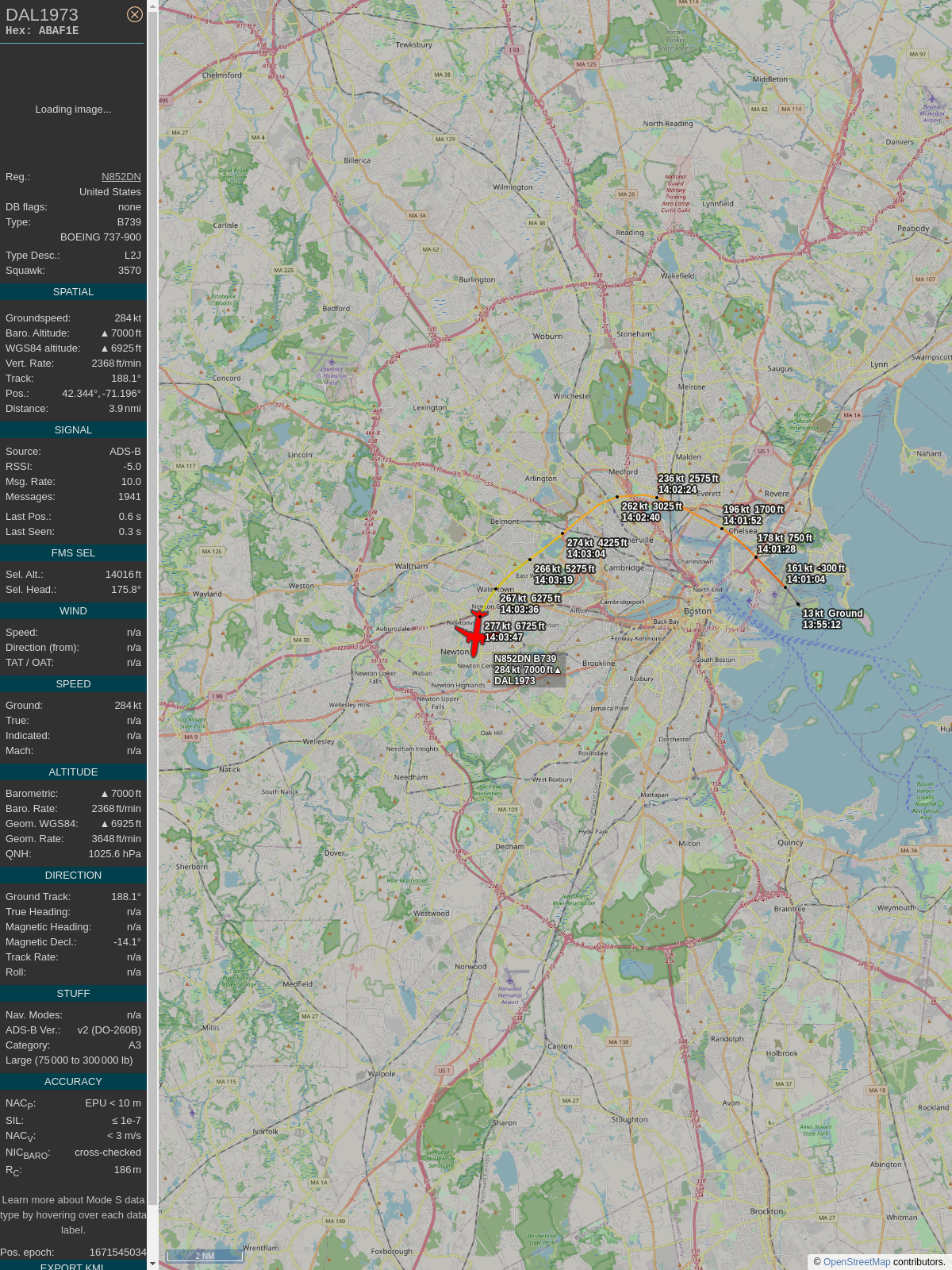Click the Hex ABAF1E identifier
Image resolution: width=952 pixels, height=1270 pixels.
pyautogui.click(x=42, y=31)
